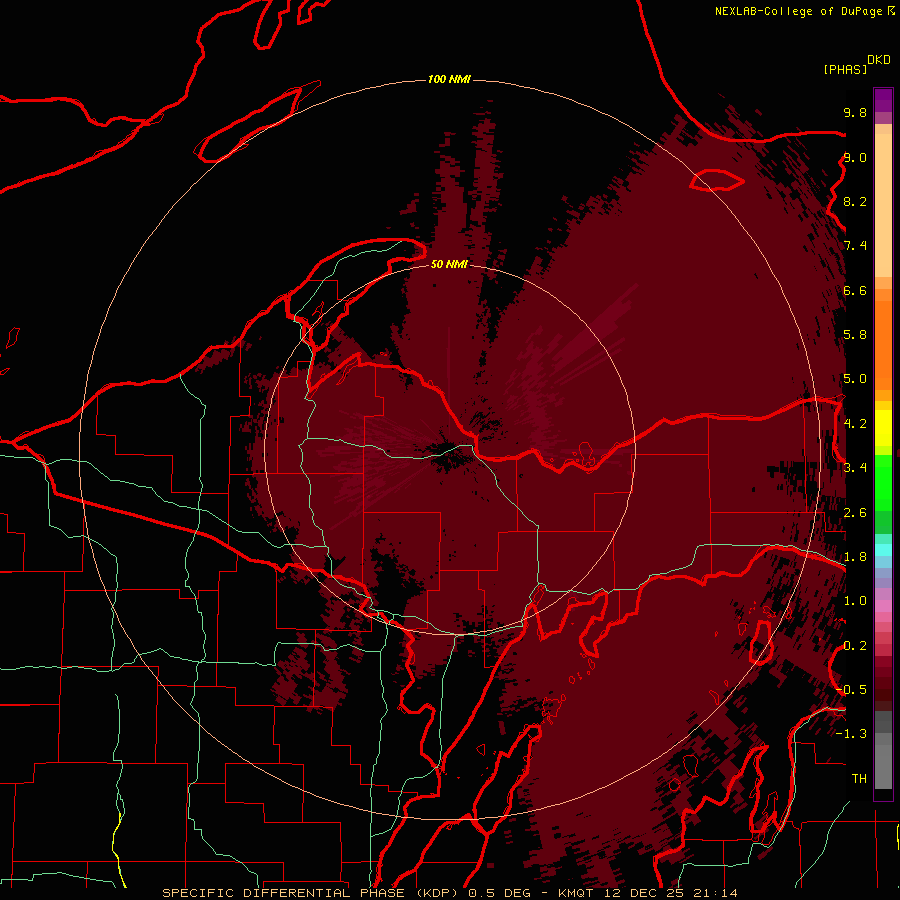Click the 3.4 scale value

pyautogui.click(x=855, y=468)
